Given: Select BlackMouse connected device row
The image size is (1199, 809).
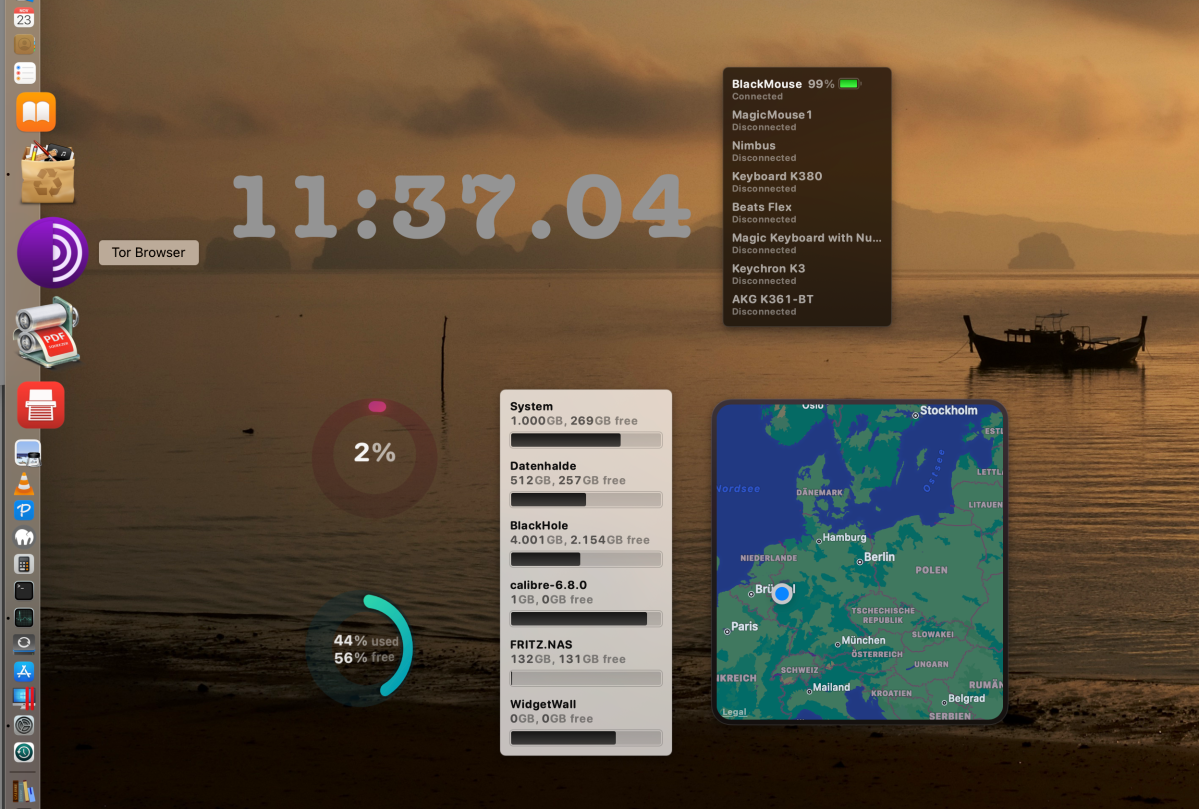Looking at the screenshot, I should (x=807, y=89).
